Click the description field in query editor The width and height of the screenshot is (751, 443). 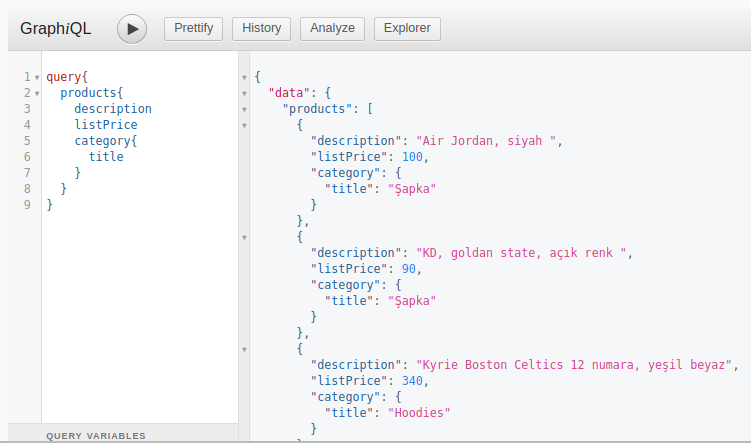point(112,109)
